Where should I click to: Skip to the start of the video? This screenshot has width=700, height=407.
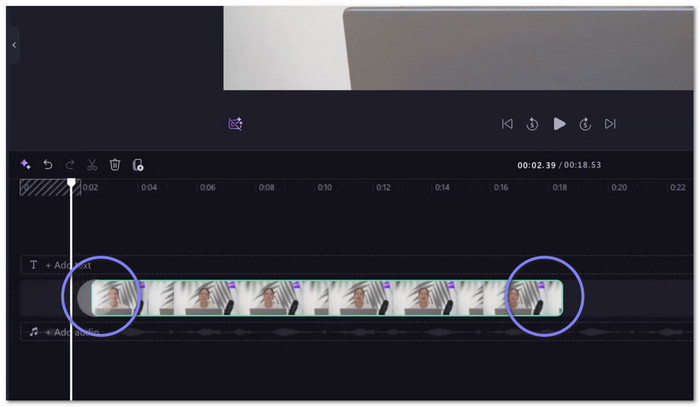pyautogui.click(x=507, y=124)
